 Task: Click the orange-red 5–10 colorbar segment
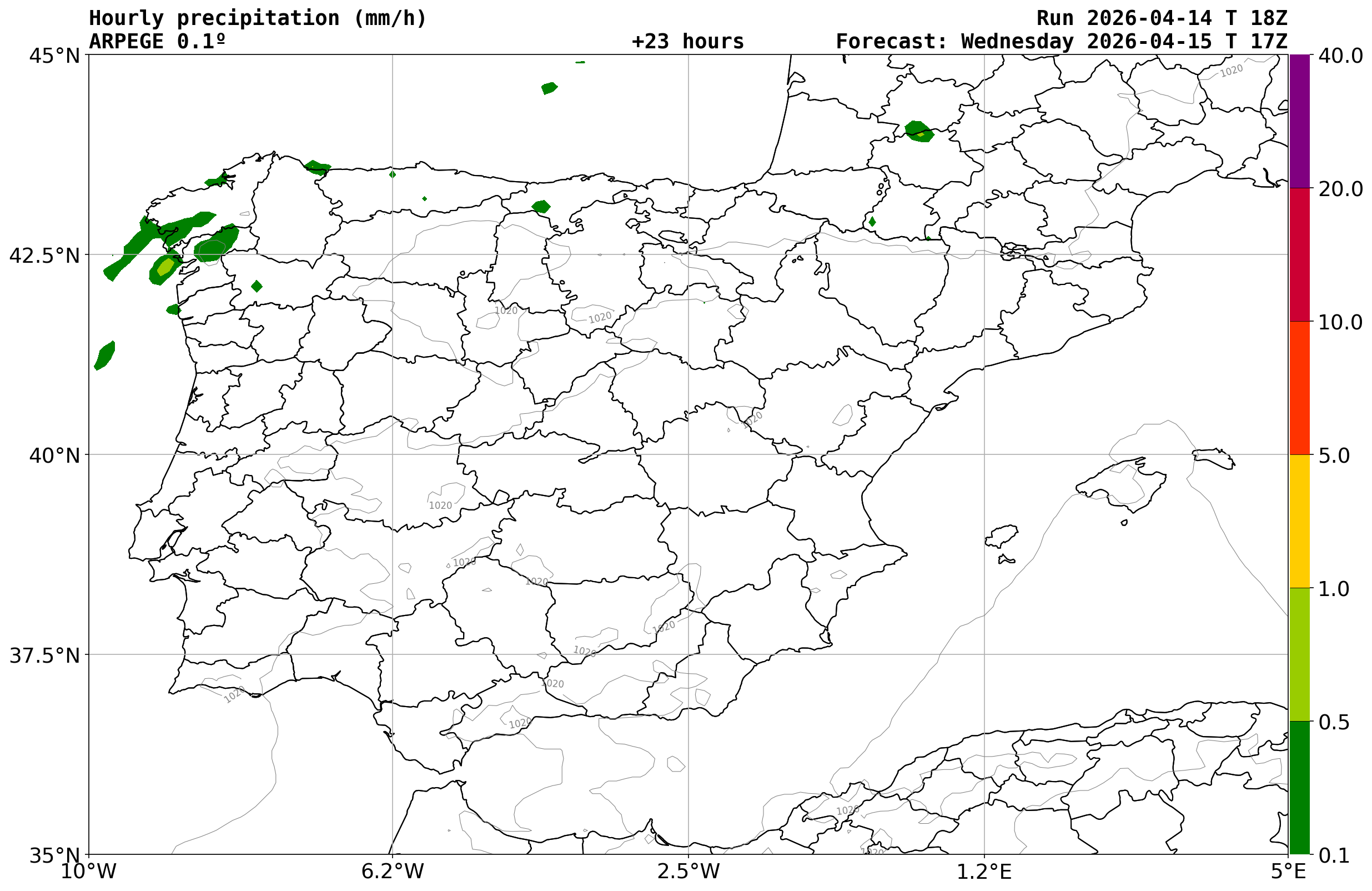tap(1299, 388)
